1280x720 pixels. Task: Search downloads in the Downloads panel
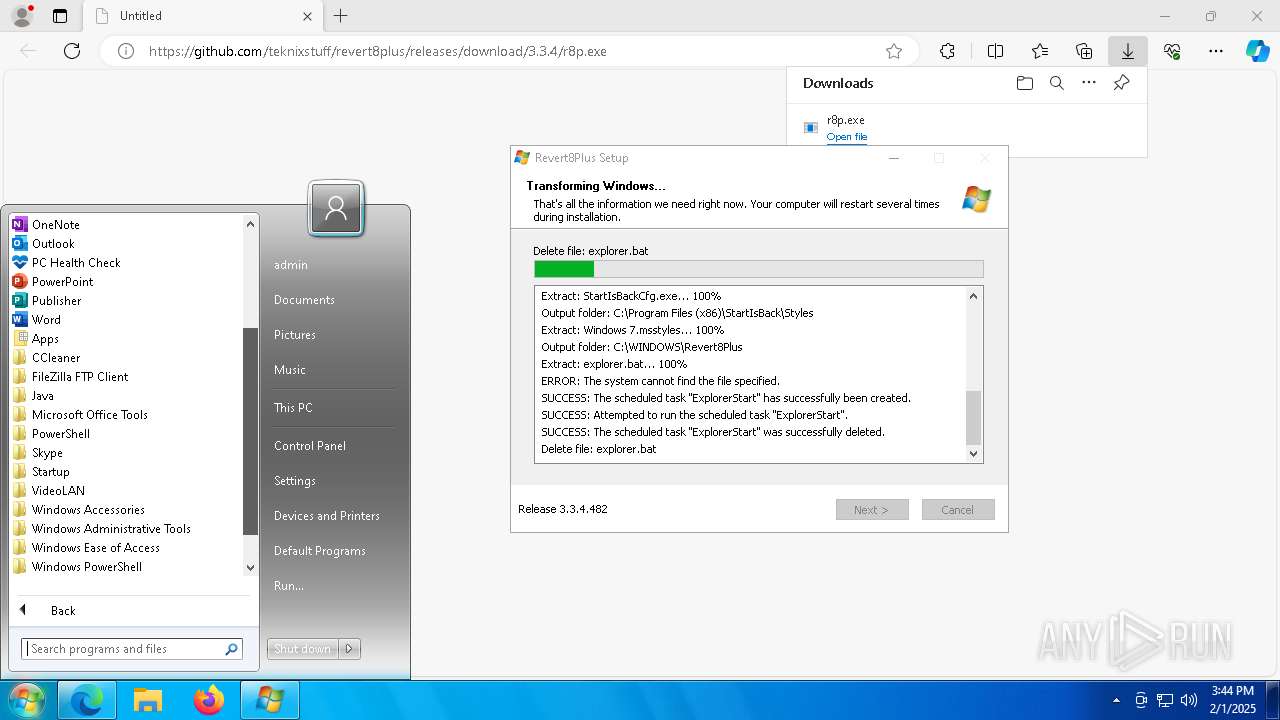click(1056, 83)
